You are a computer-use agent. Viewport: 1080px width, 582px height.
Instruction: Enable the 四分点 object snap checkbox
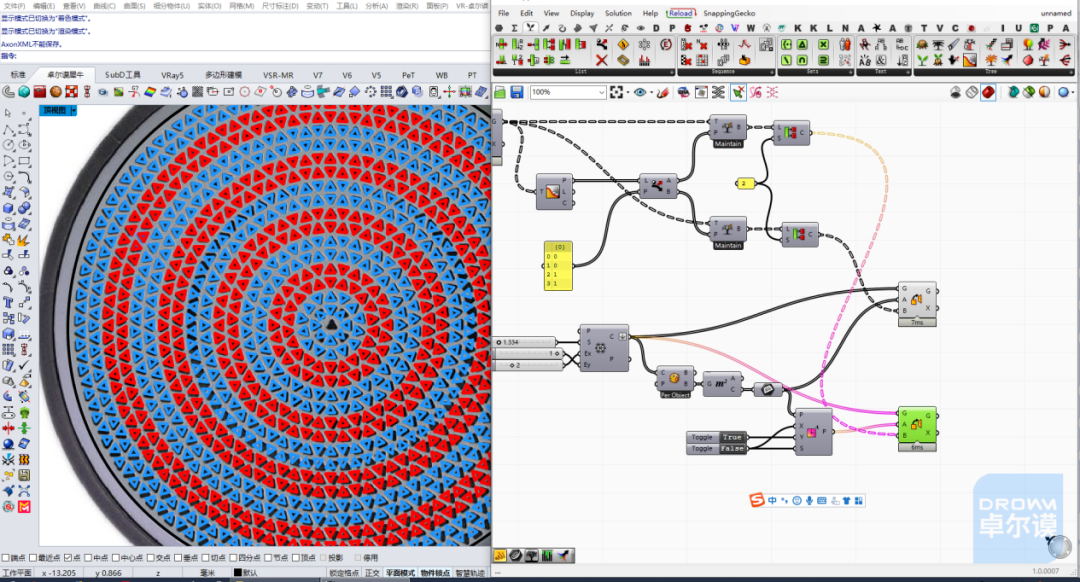pos(233,558)
